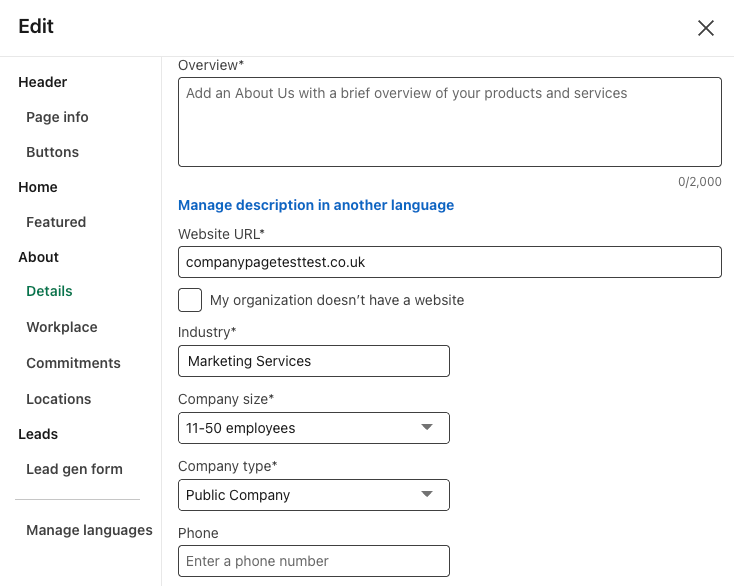Click the Leads heading in sidebar

(x=38, y=434)
